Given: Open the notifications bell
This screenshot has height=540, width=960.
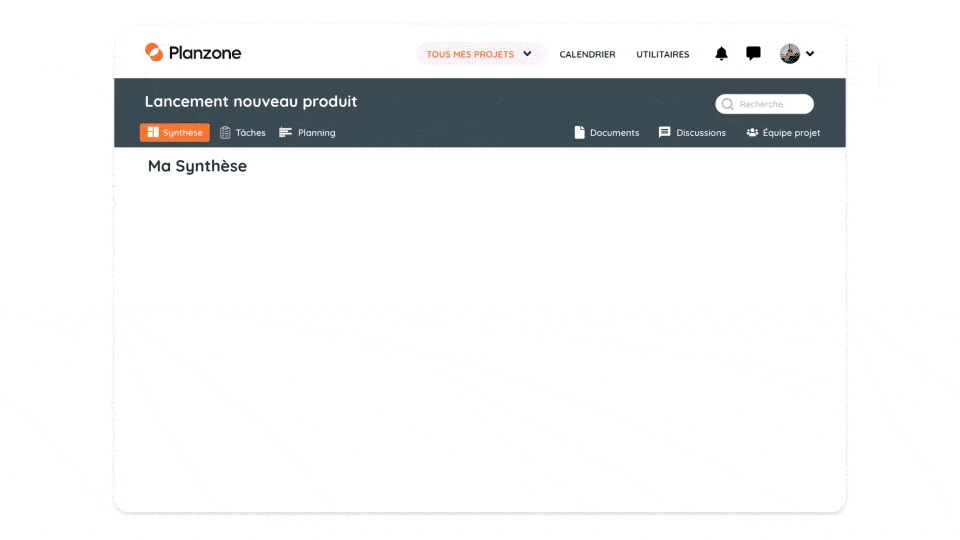Looking at the screenshot, I should click(721, 54).
